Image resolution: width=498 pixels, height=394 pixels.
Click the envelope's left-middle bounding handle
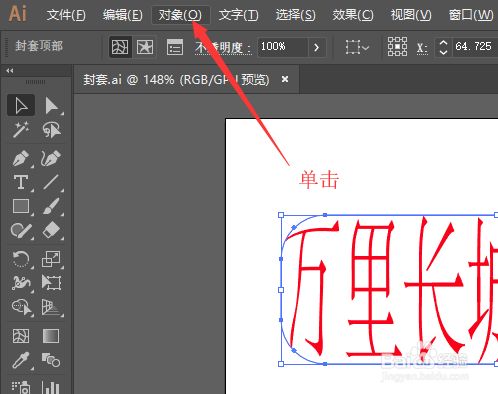coord(281,290)
